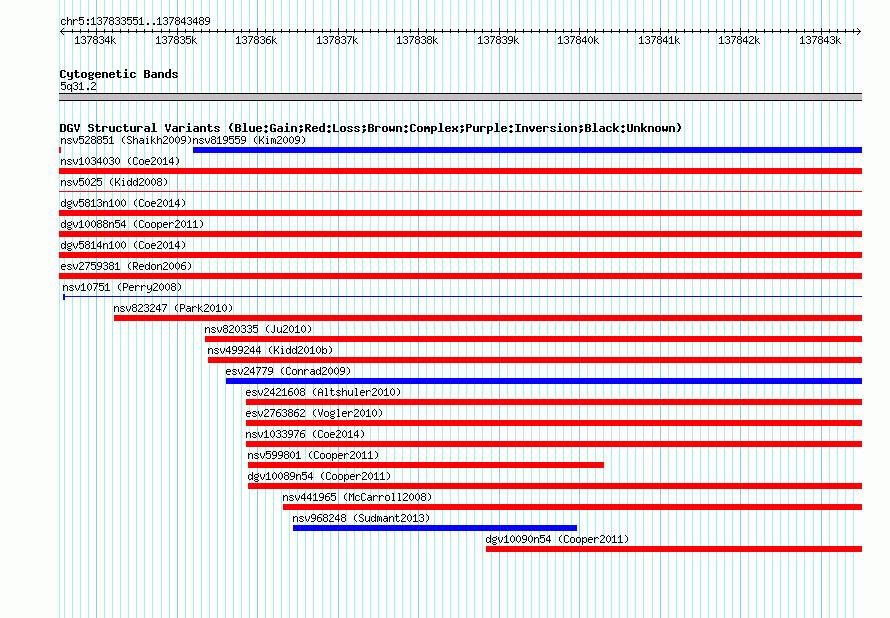This screenshot has width=890, height=618.
Task: Select the tiny red nsv528851 marker
Action: [x=60, y=150]
